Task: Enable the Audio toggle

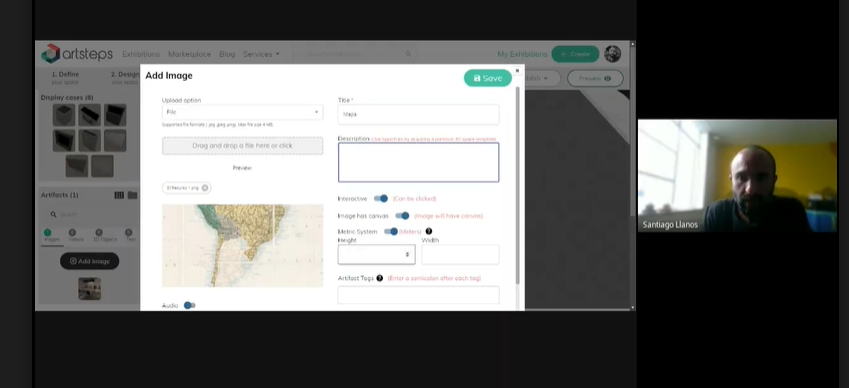Action: click(189, 305)
